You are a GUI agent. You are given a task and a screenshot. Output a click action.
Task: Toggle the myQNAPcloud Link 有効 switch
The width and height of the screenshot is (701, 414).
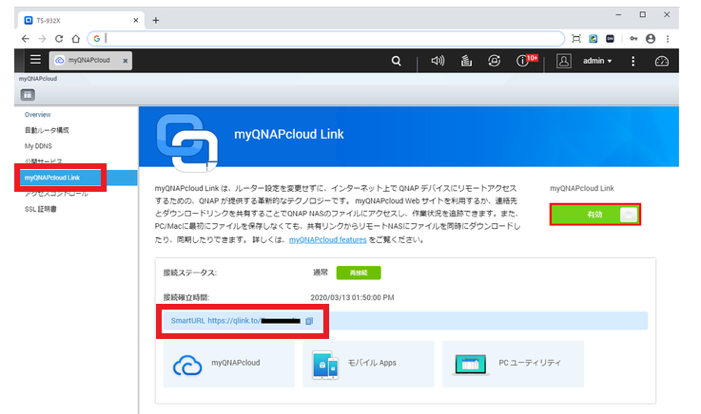pyautogui.click(x=595, y=215)
